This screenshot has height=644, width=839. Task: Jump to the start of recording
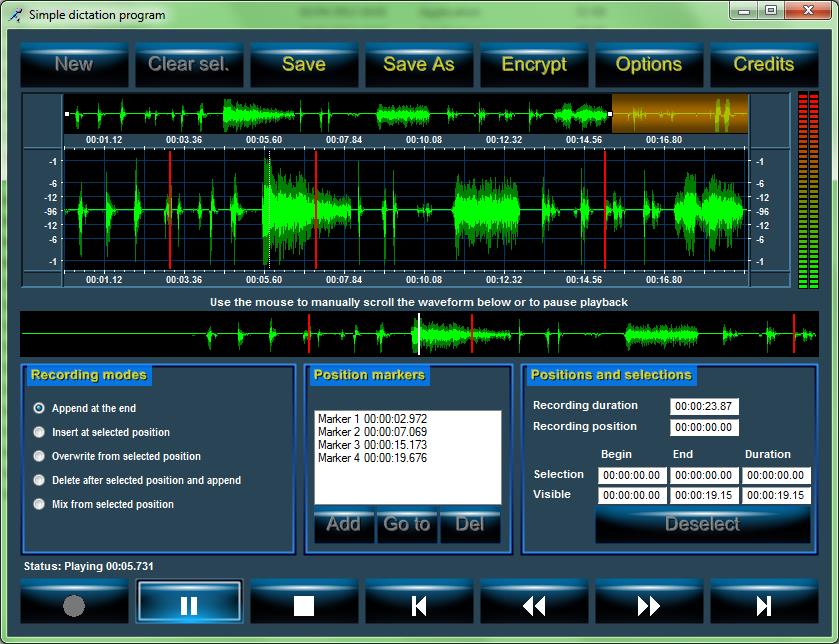coord(419,605)
